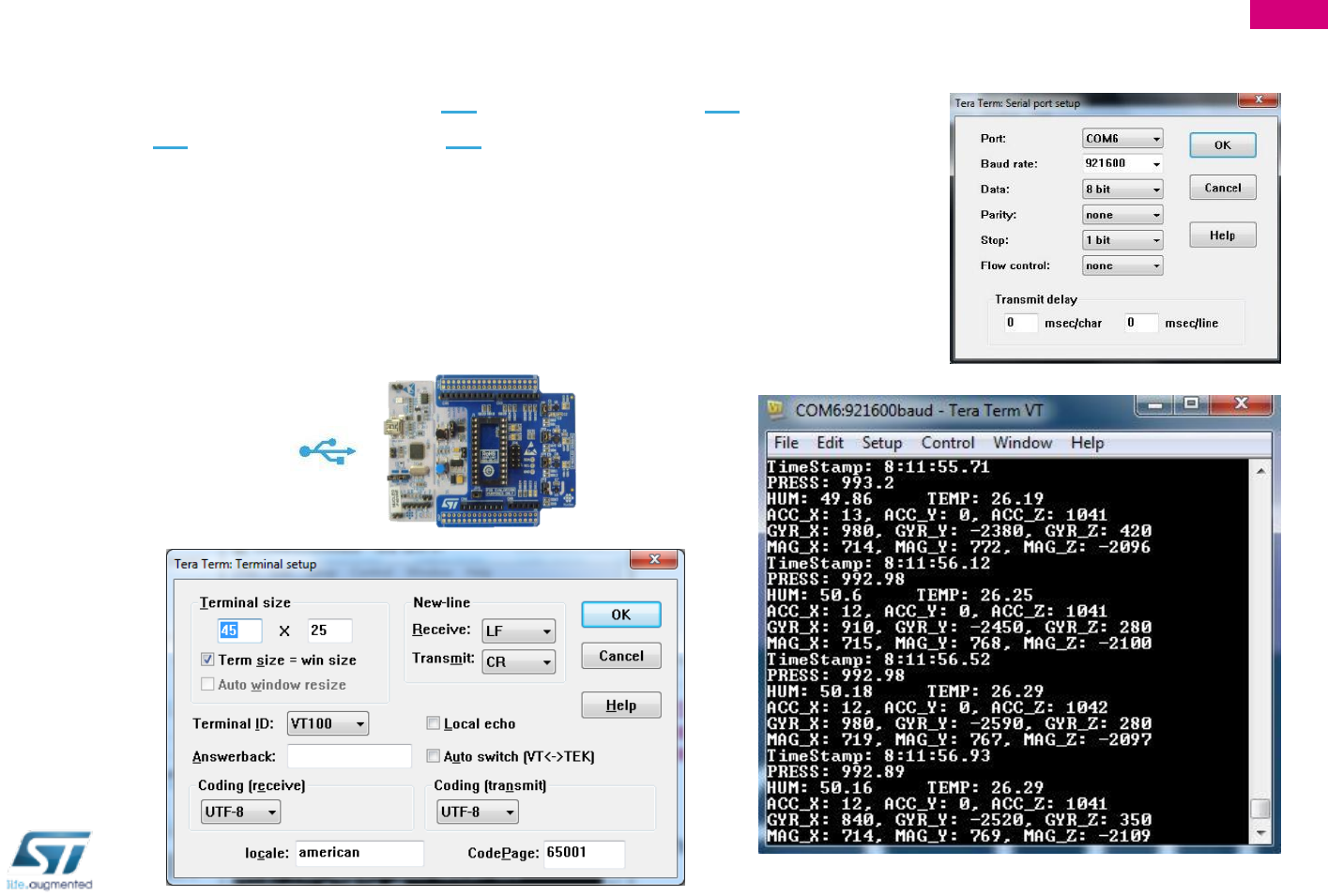Click the 'PRESS: 992.89' terminal line
The image size is (1328, 896).
pos(836,771)
